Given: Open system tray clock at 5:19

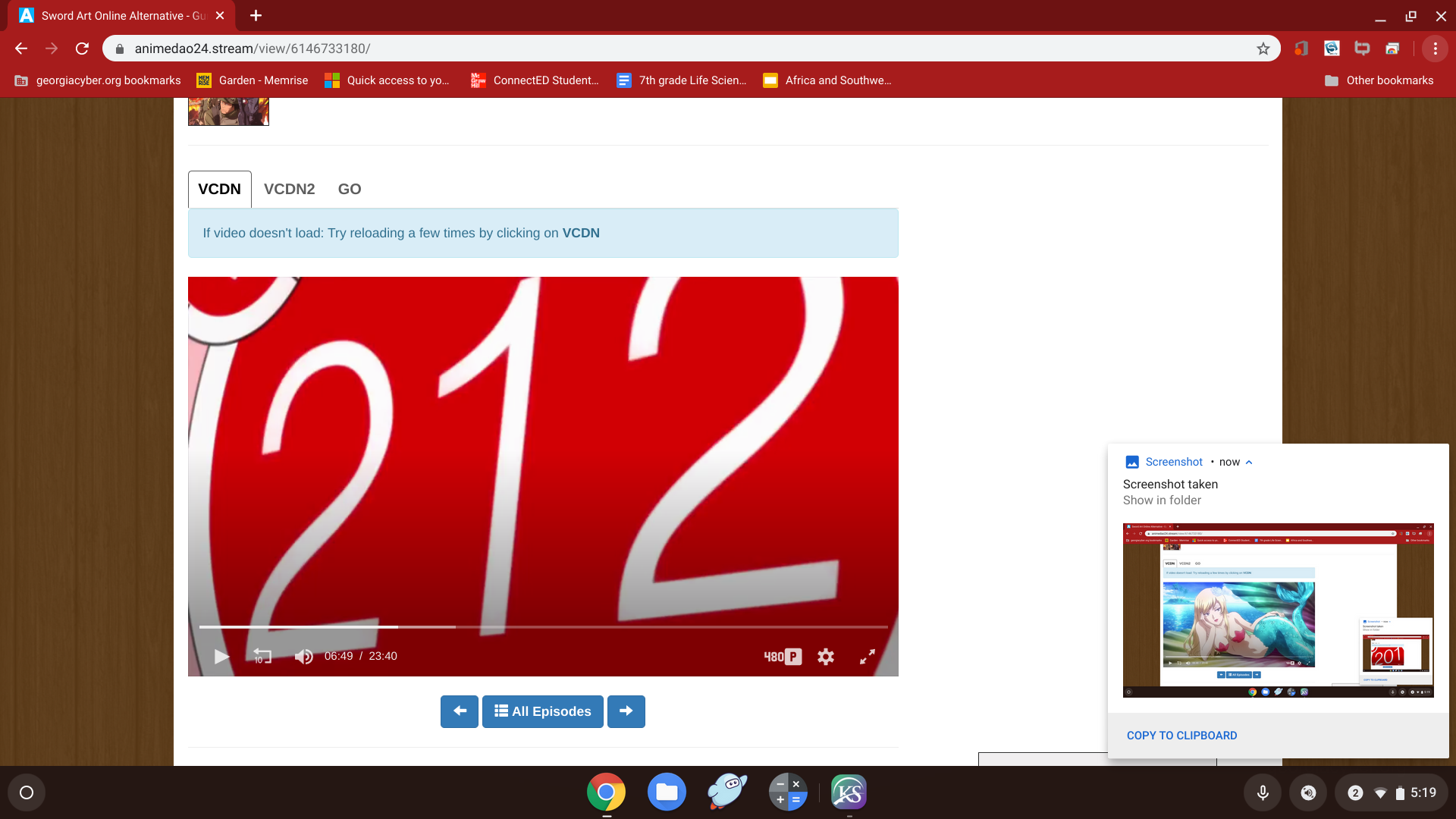Looking at the screenshot, I should click(x=1423, y=792).
